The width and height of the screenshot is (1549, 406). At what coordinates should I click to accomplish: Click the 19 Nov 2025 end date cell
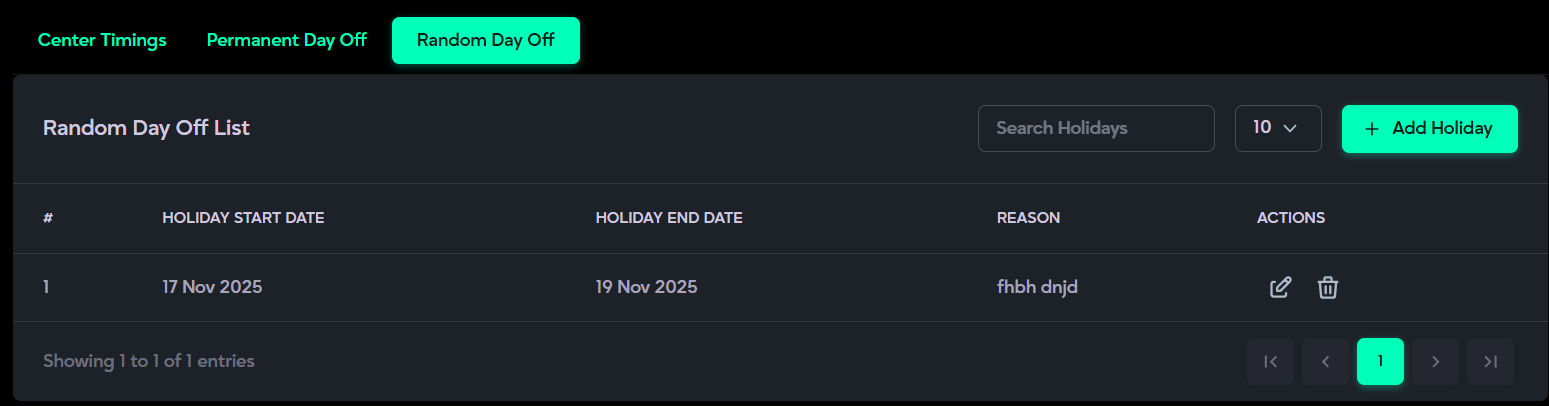pos(646,288)
